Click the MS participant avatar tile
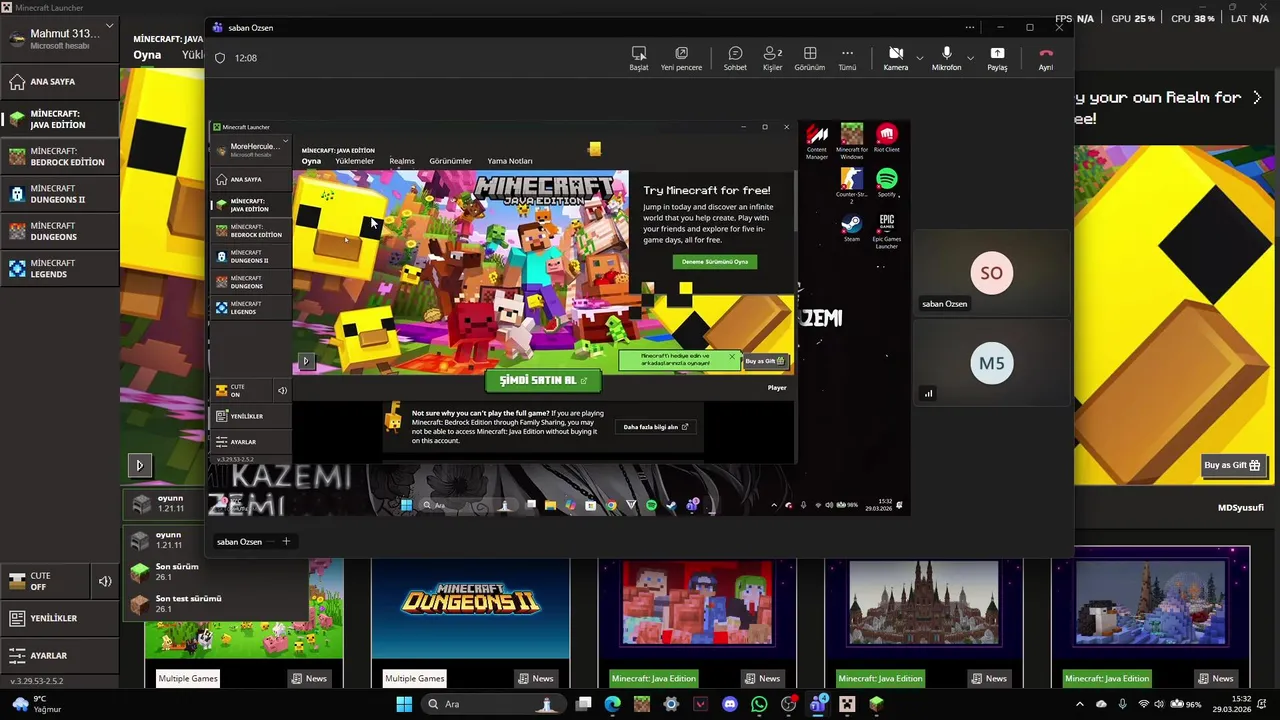The width and height of the screenshot is (1280, 720). (x=991, y=363)
